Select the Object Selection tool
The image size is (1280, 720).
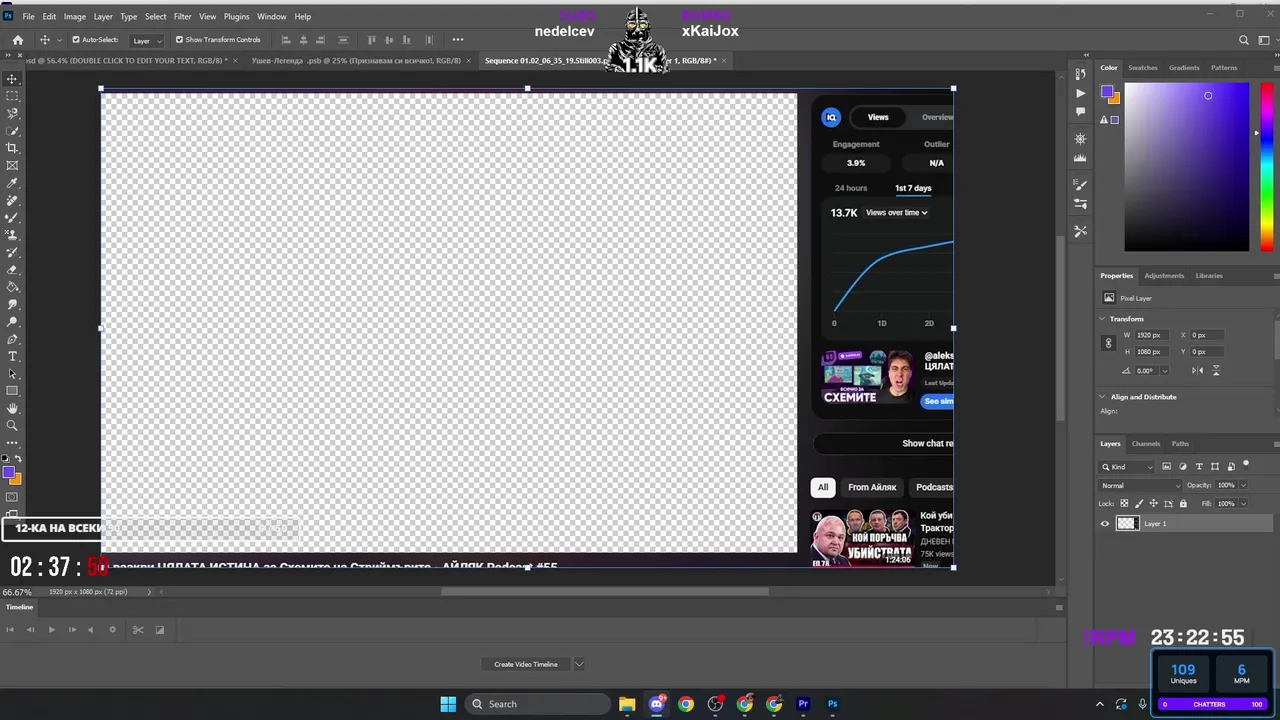tap(12, 131)
